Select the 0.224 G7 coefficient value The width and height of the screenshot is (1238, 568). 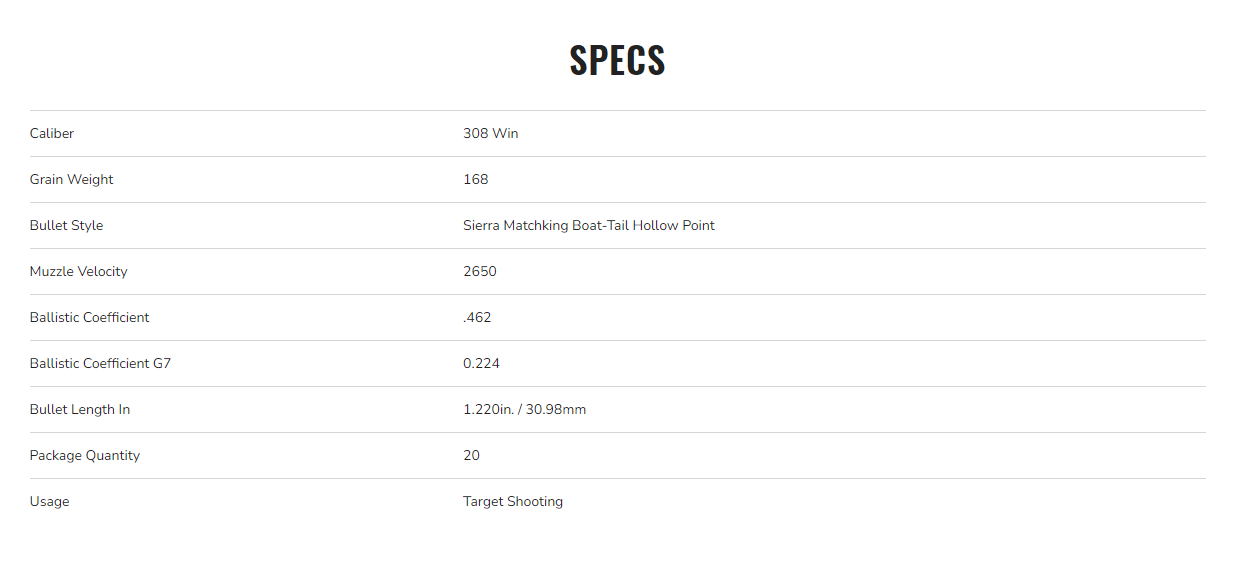(x=481, y=364)
